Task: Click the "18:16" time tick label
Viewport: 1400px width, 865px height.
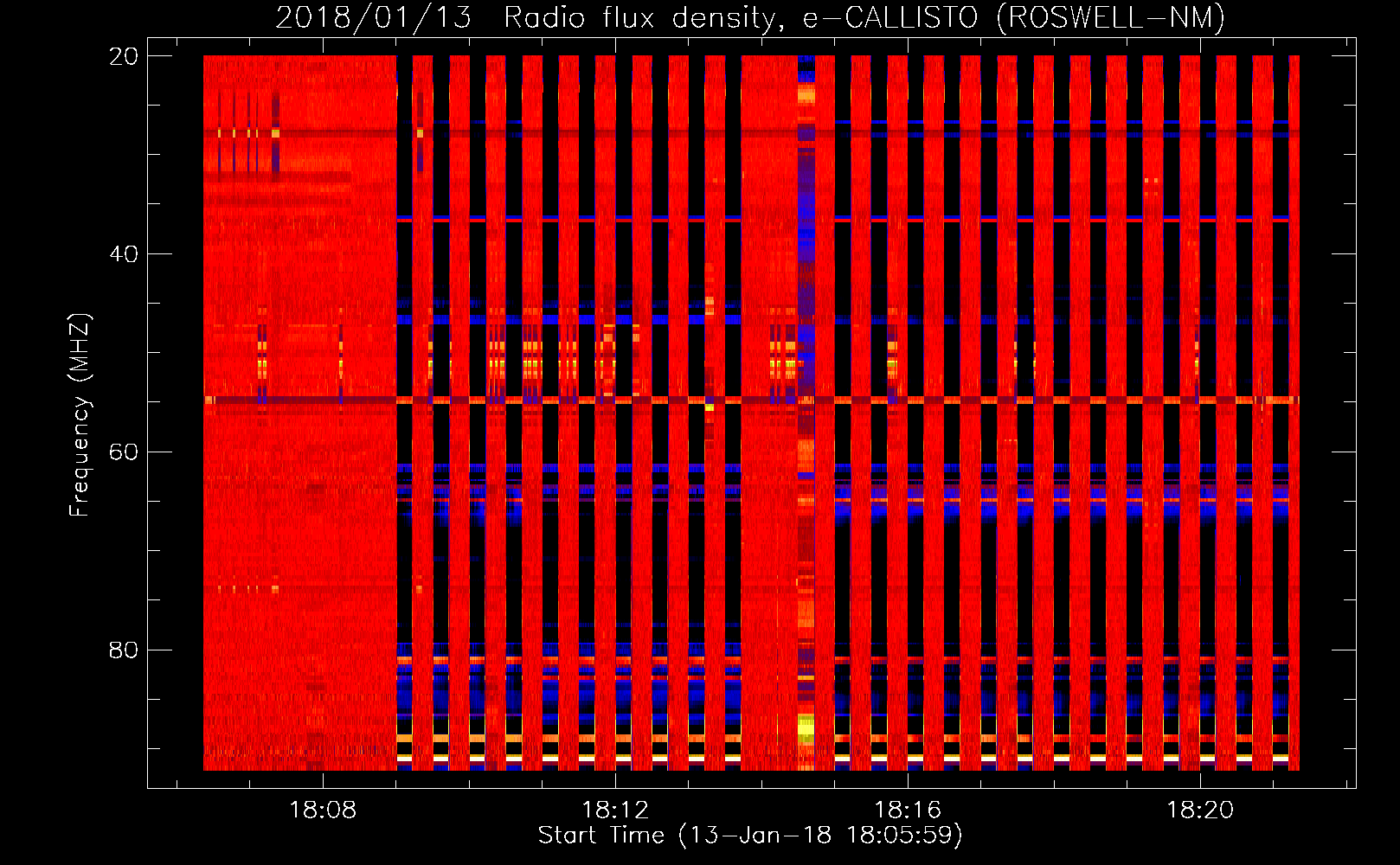Action: point(908,811)
